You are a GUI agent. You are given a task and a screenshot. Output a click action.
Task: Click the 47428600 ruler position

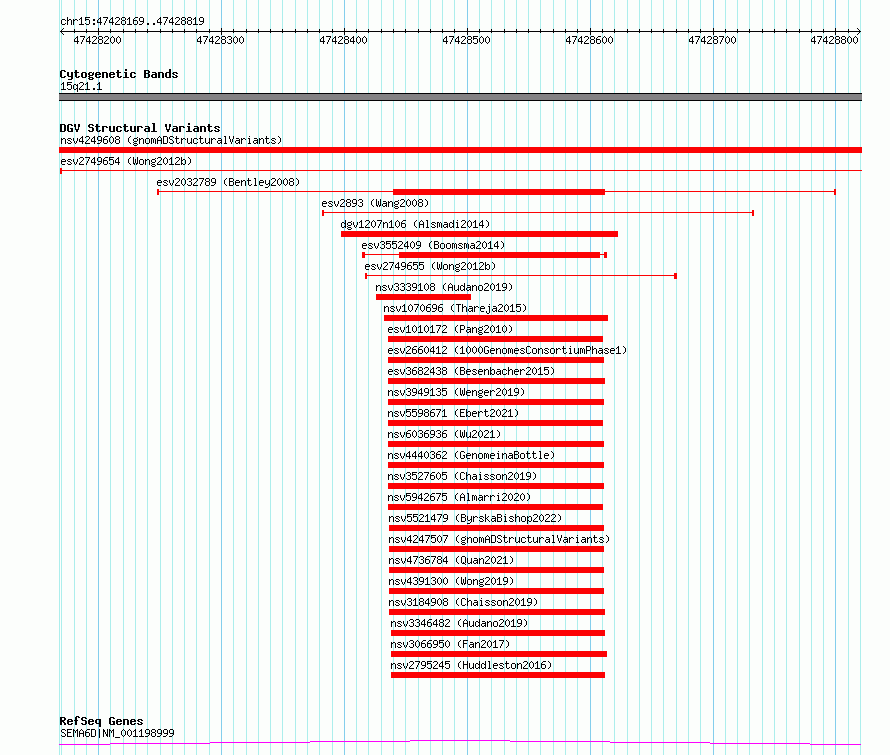(589, 40)
